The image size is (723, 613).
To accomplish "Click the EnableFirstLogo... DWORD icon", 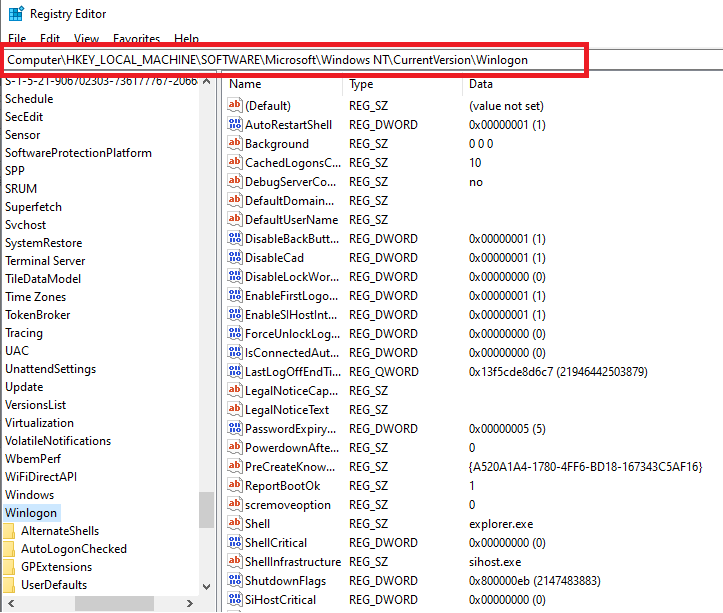I will (x=235, y=296).
